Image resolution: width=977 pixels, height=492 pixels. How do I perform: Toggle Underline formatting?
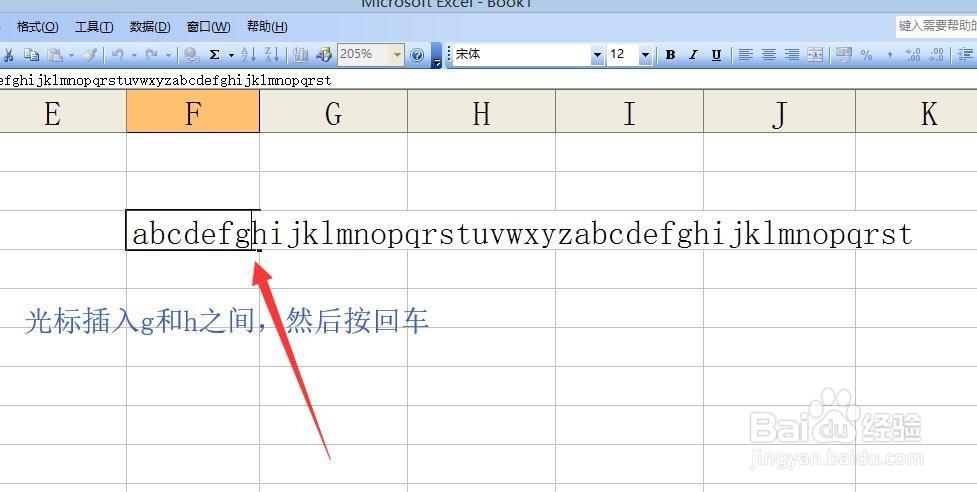pos(717,55)
